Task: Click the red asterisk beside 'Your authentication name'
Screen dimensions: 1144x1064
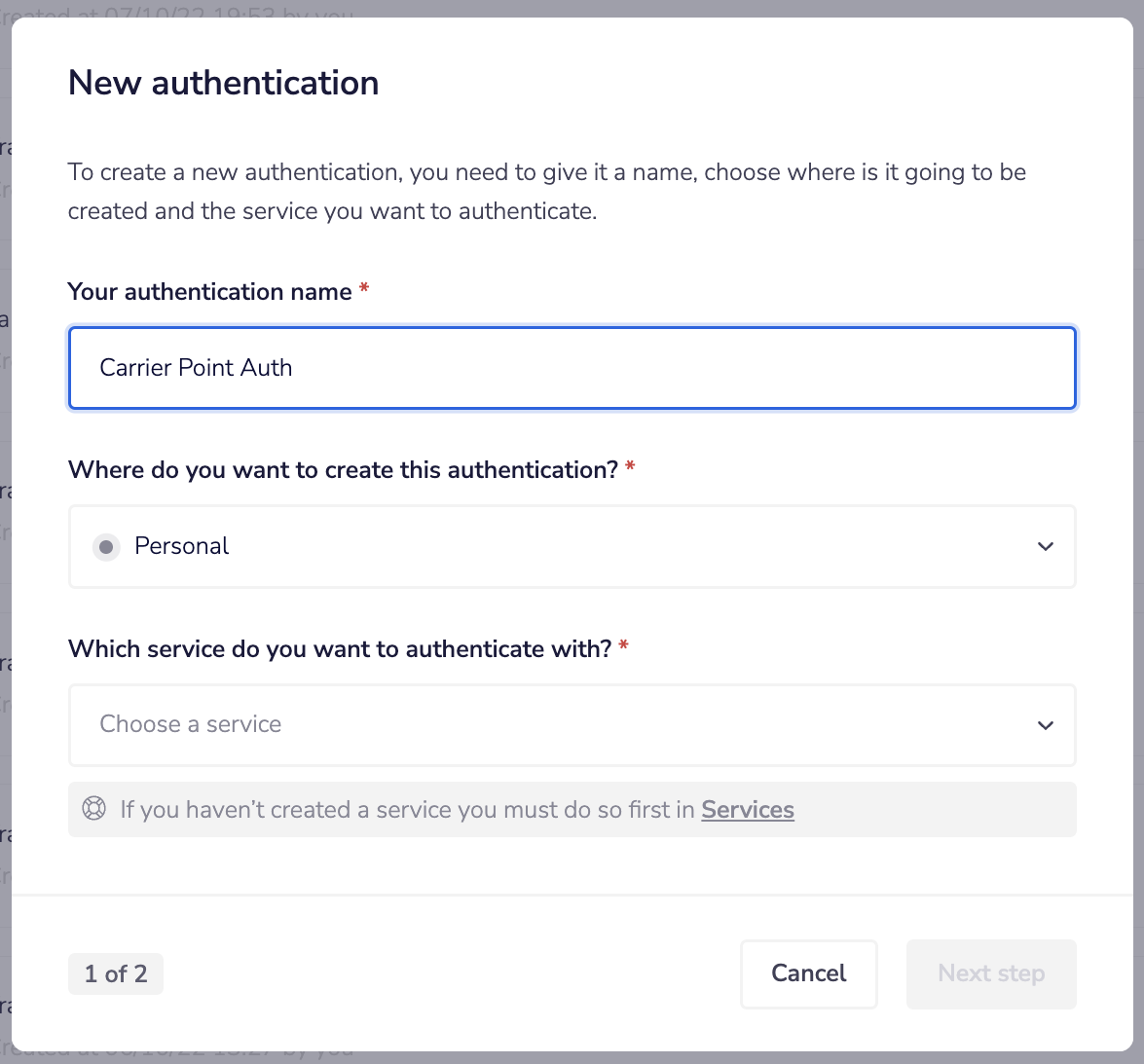Action: coord(365,285)
